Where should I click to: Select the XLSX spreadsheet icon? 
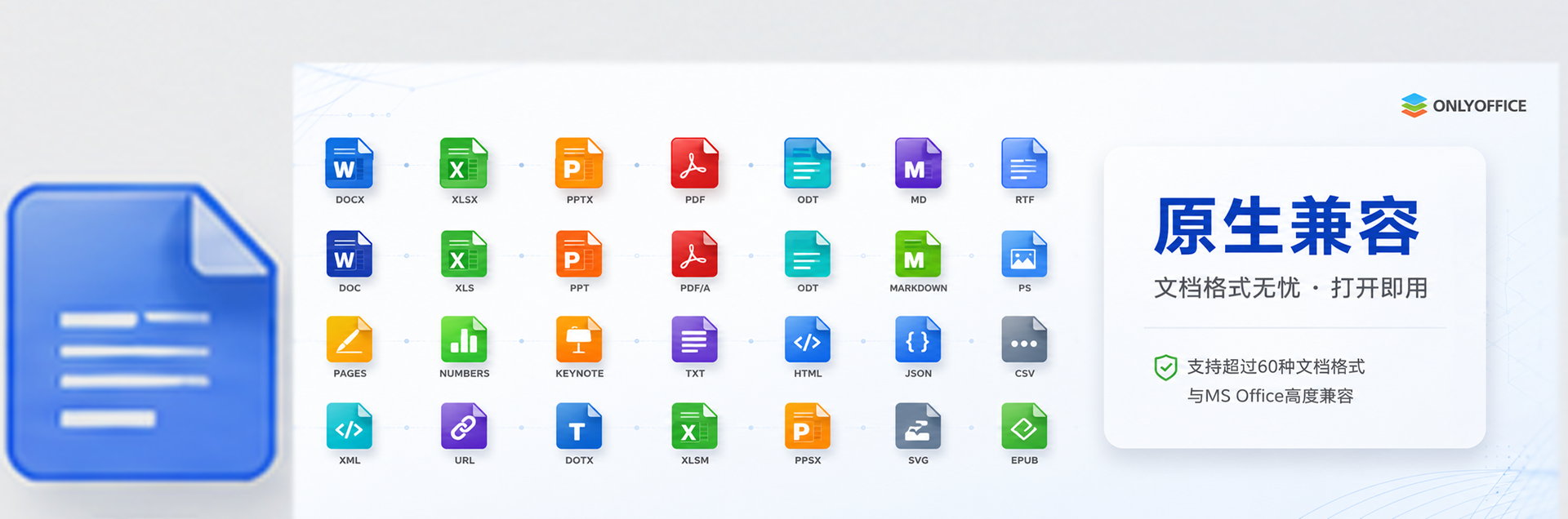tap(464, 163)
